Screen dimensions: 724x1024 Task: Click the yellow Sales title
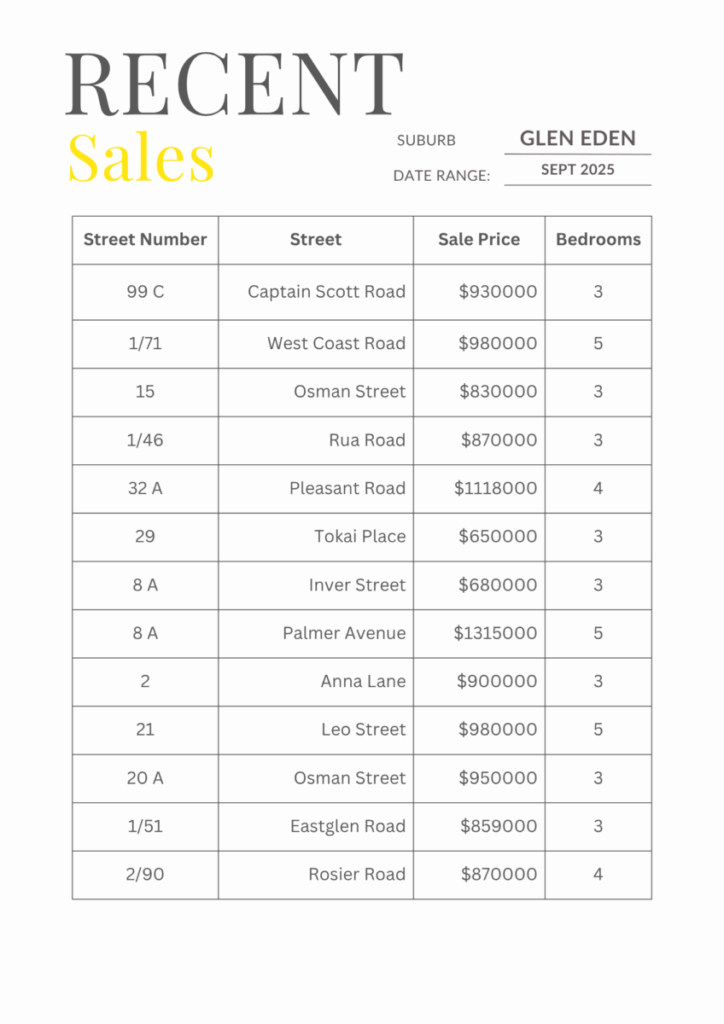(x=141, y=158)
